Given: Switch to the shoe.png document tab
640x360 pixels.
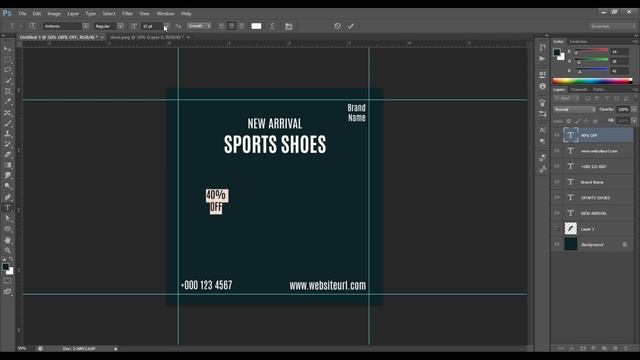Looking at the screenshot, I should 147,37.
